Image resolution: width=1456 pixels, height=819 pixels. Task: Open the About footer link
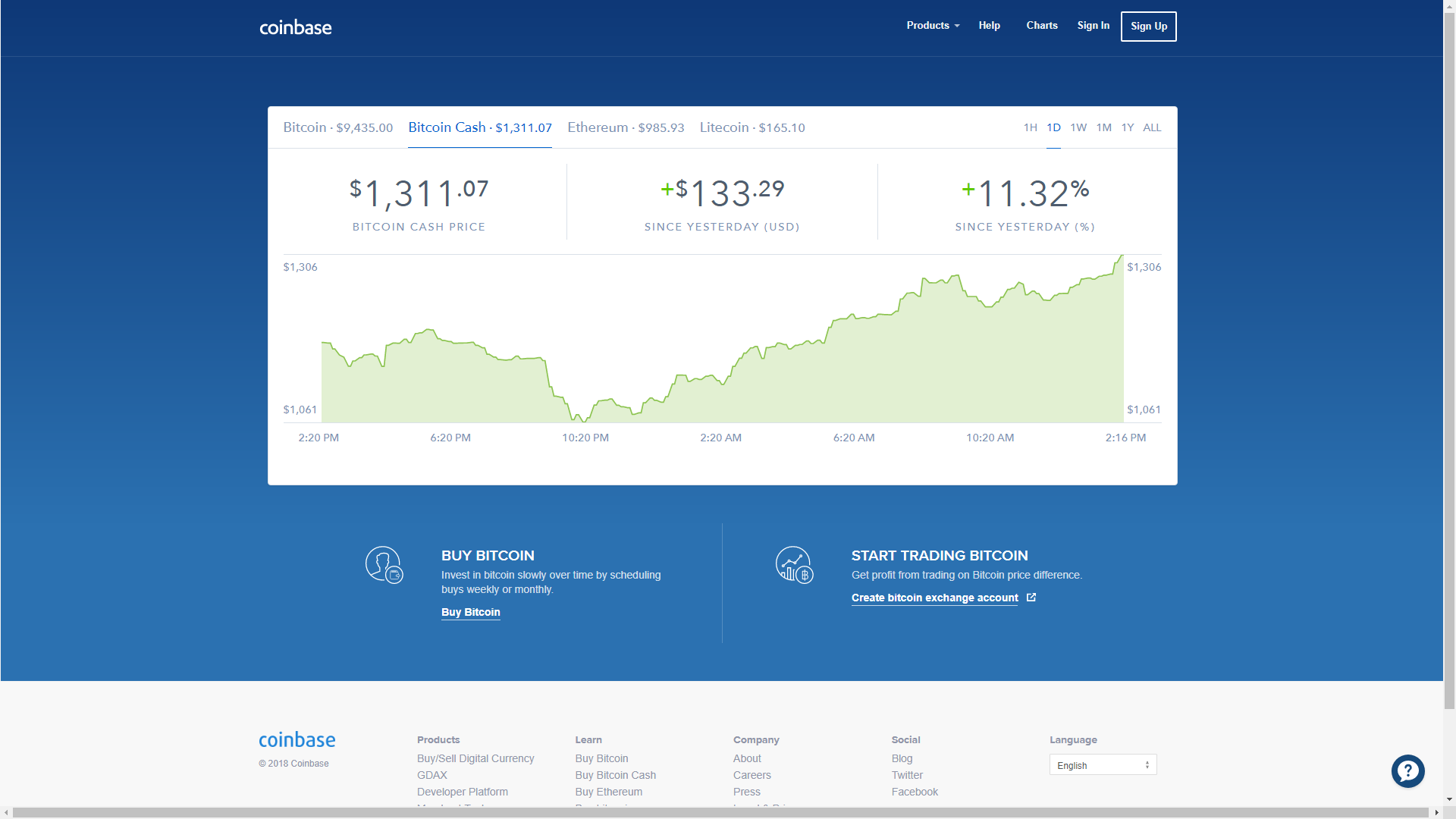tap(747, 758)
